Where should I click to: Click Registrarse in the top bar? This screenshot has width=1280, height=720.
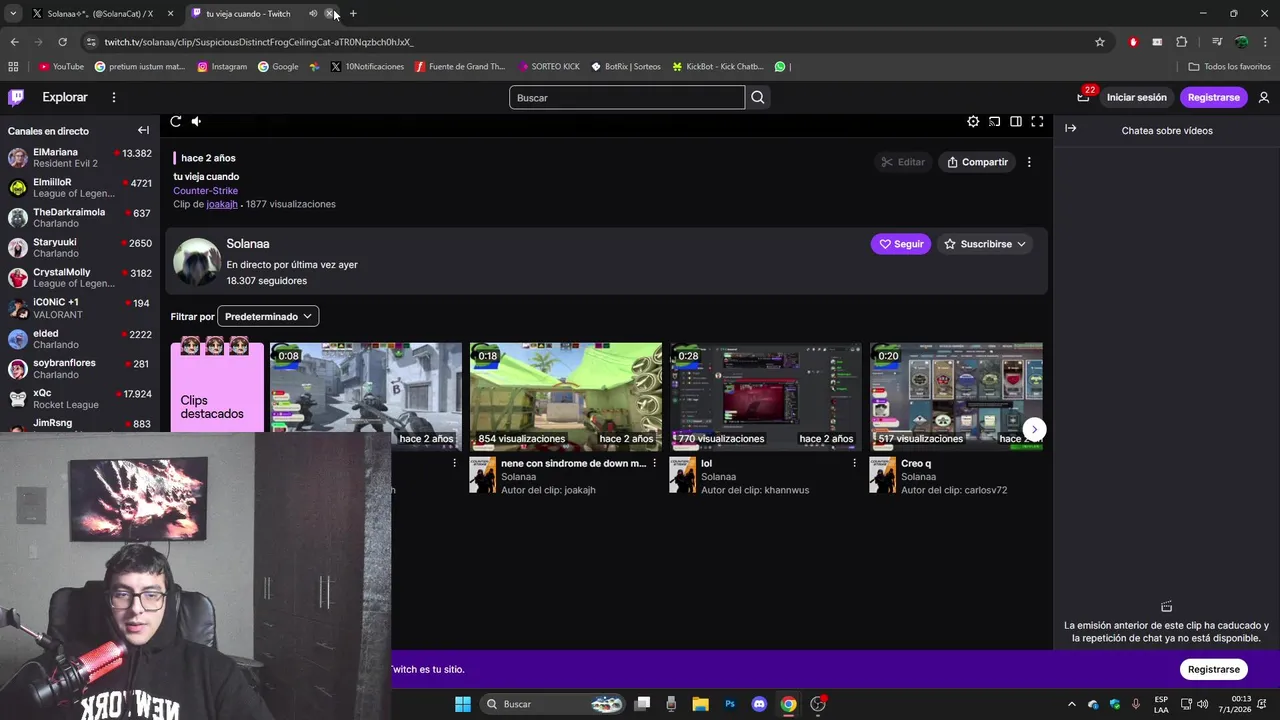pos(1213,97)
